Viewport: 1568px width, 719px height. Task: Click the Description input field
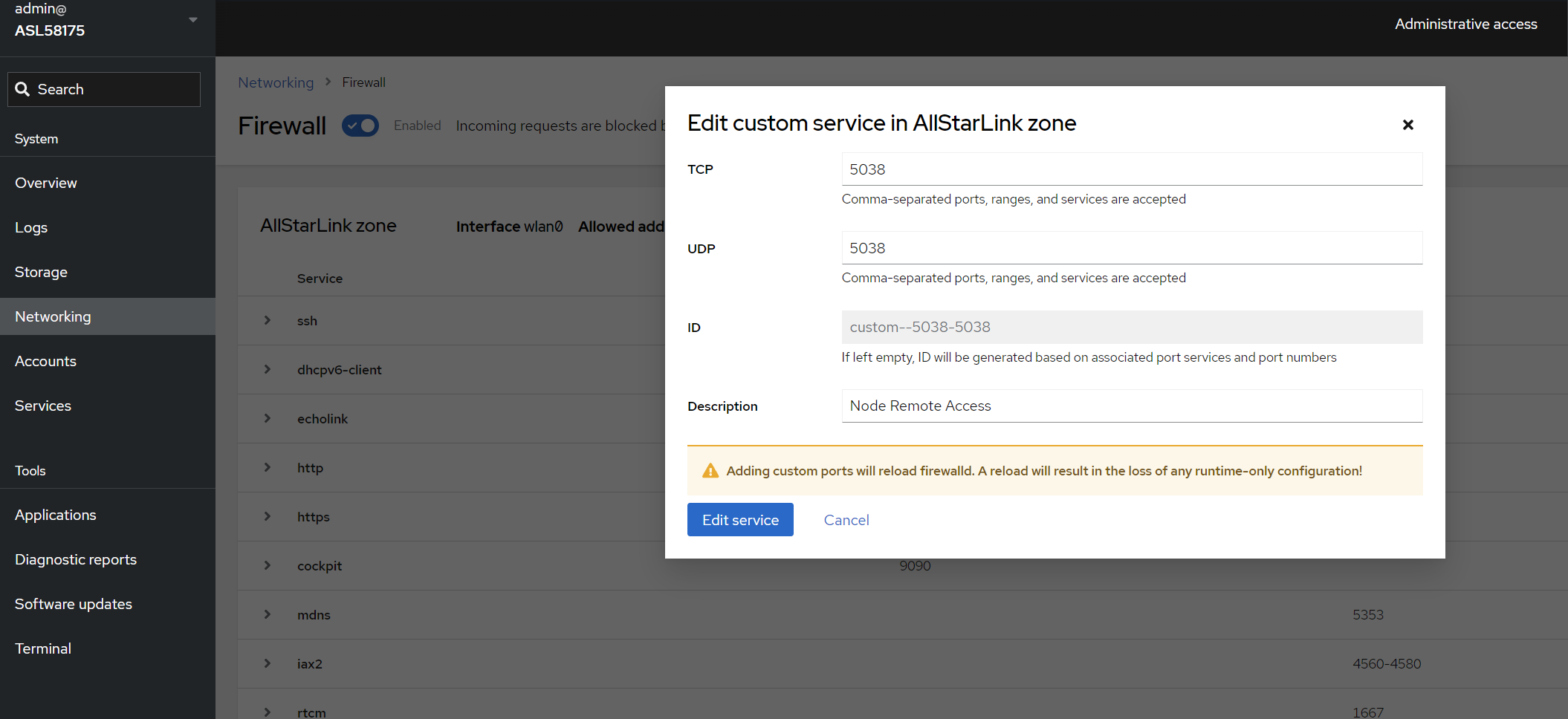(1132, 406)
